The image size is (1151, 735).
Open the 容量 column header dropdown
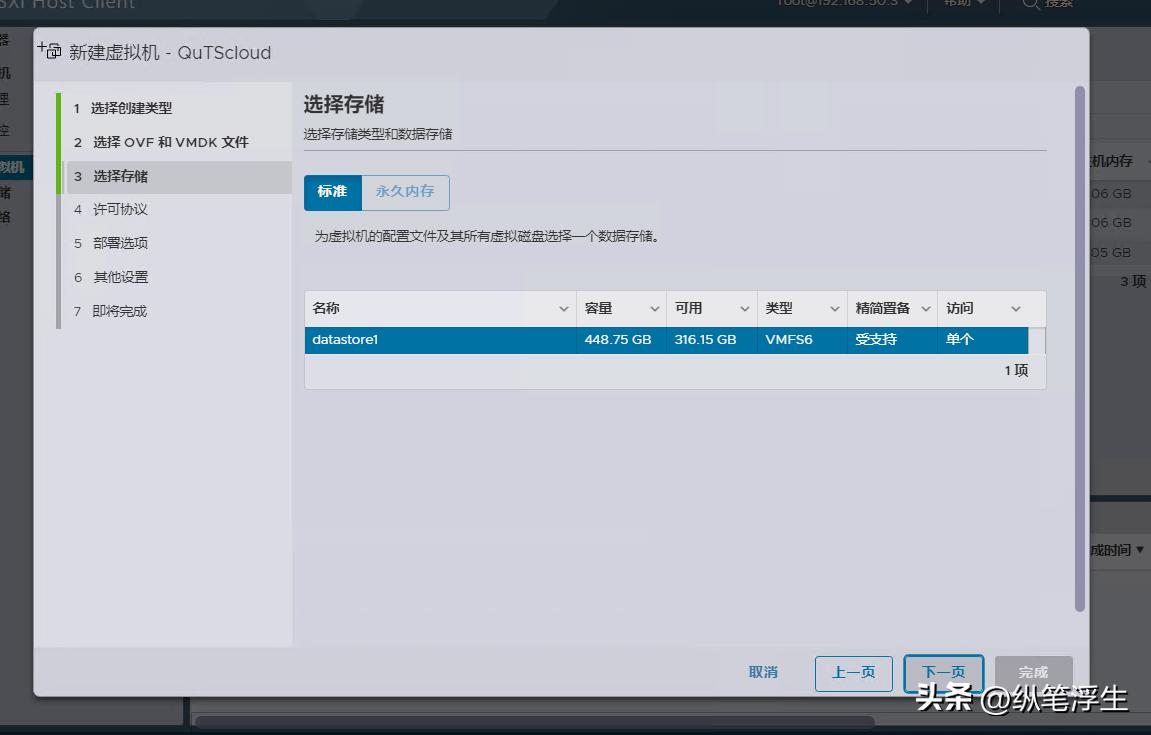pos(655,308)
